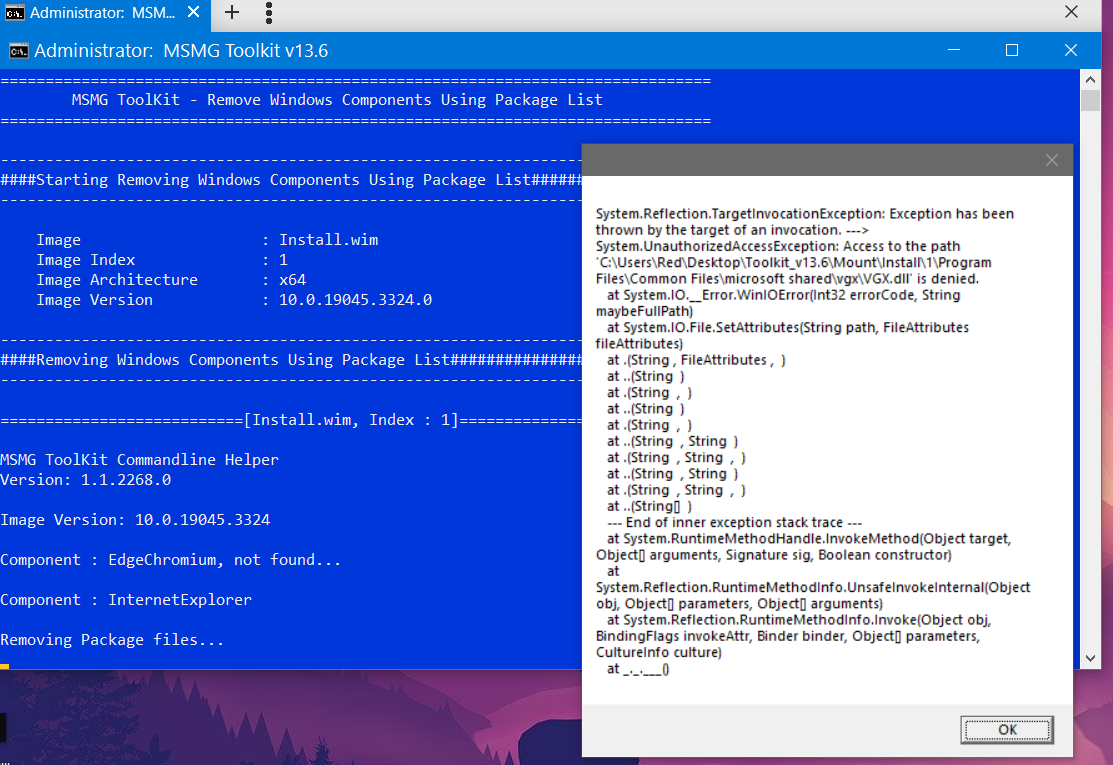Click the image version '10.0.19045.3324.0'

[x=355, y=299]
